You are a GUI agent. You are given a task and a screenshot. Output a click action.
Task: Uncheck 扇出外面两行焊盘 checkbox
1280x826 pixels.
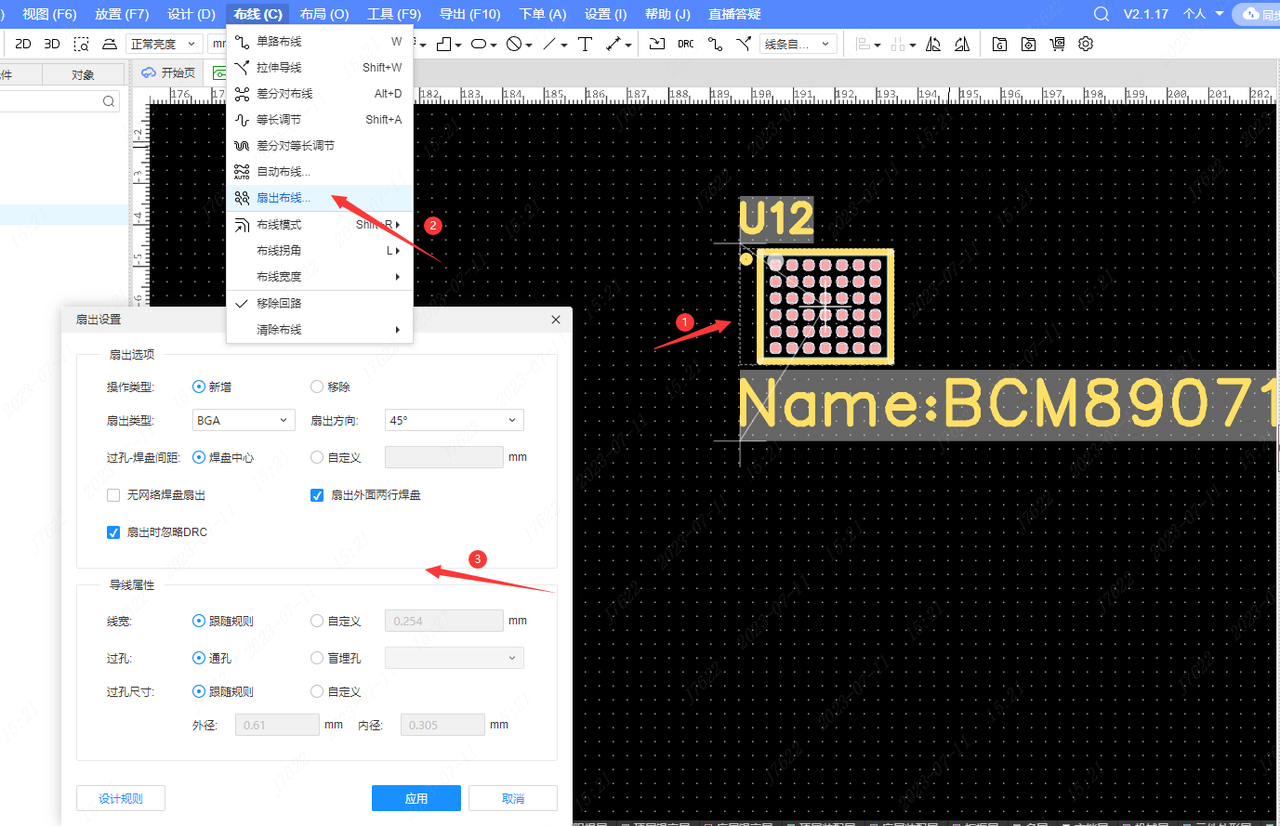(317, 495)
